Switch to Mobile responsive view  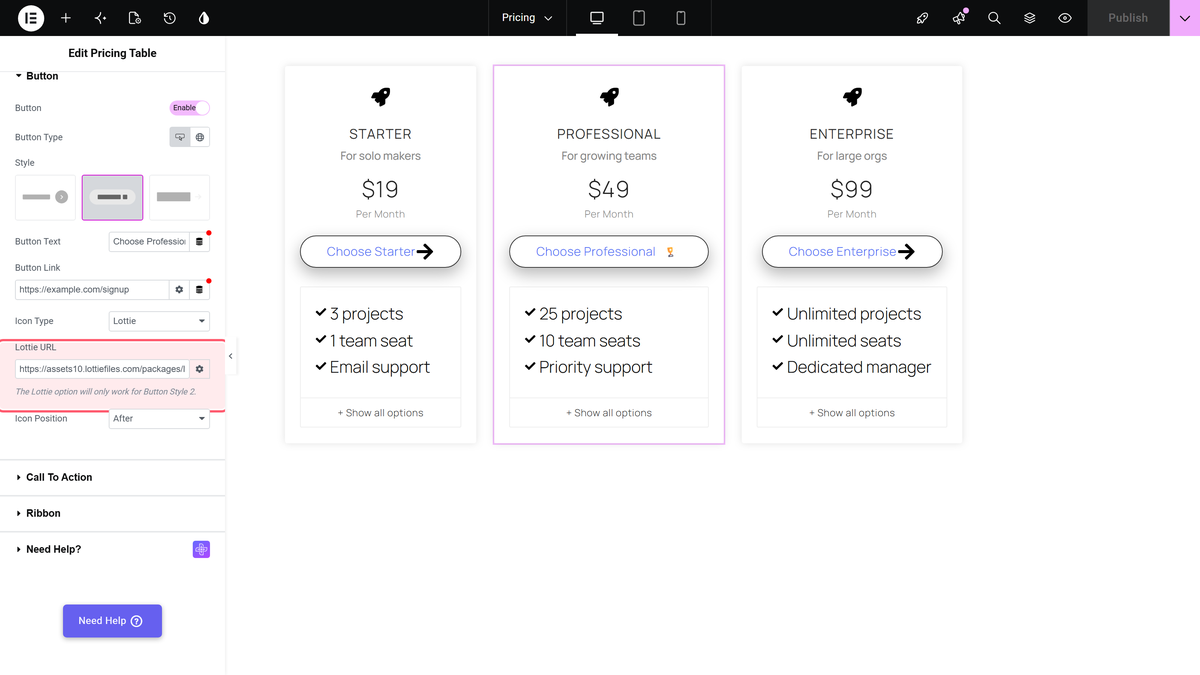pyautogui.click(x=681, y=18)
